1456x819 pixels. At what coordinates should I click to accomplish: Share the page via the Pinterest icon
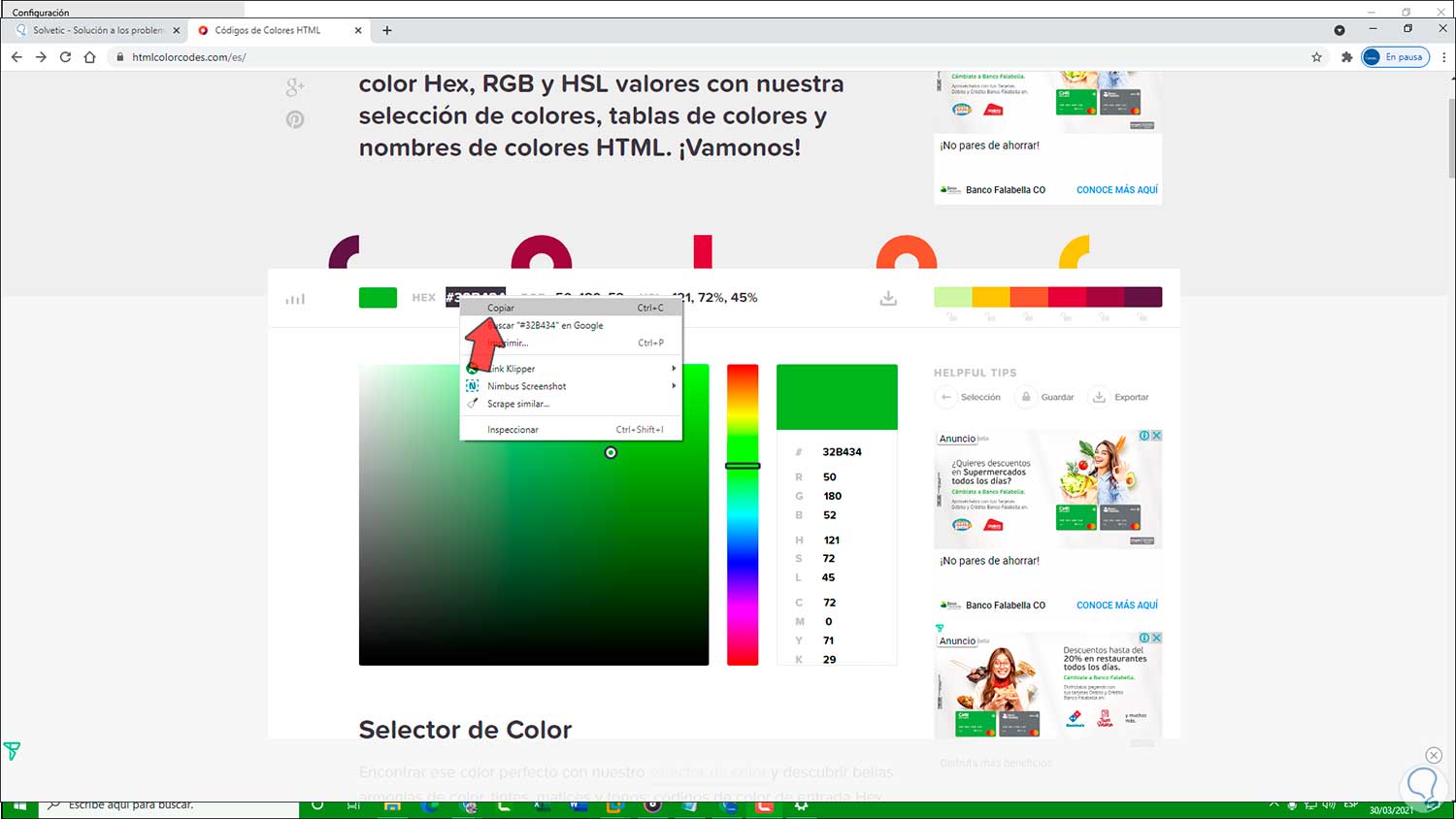[295, 119]
